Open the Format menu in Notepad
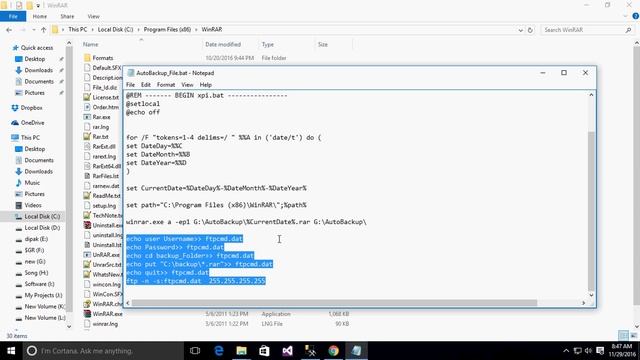The image size is (640, 360). (166, 85)
